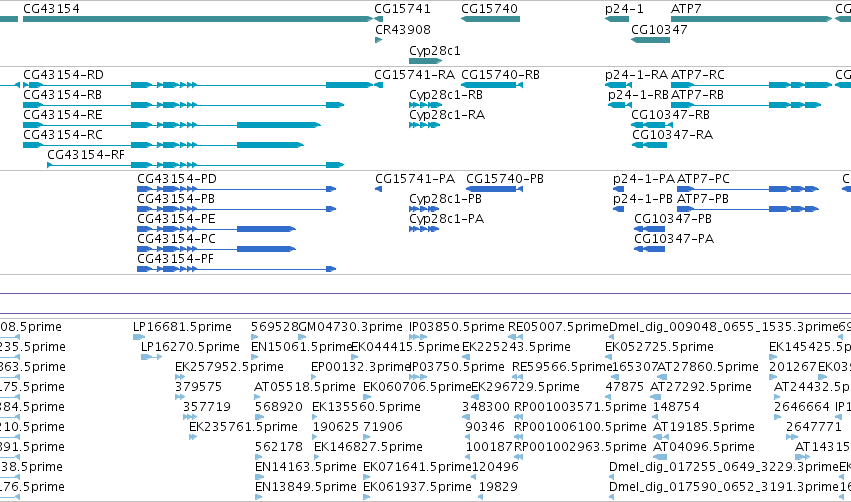This screenshot has width=851, height=502.
Task: Click EST EK052725.5prime
Action: pyautogui.click(x=659, y=347)
